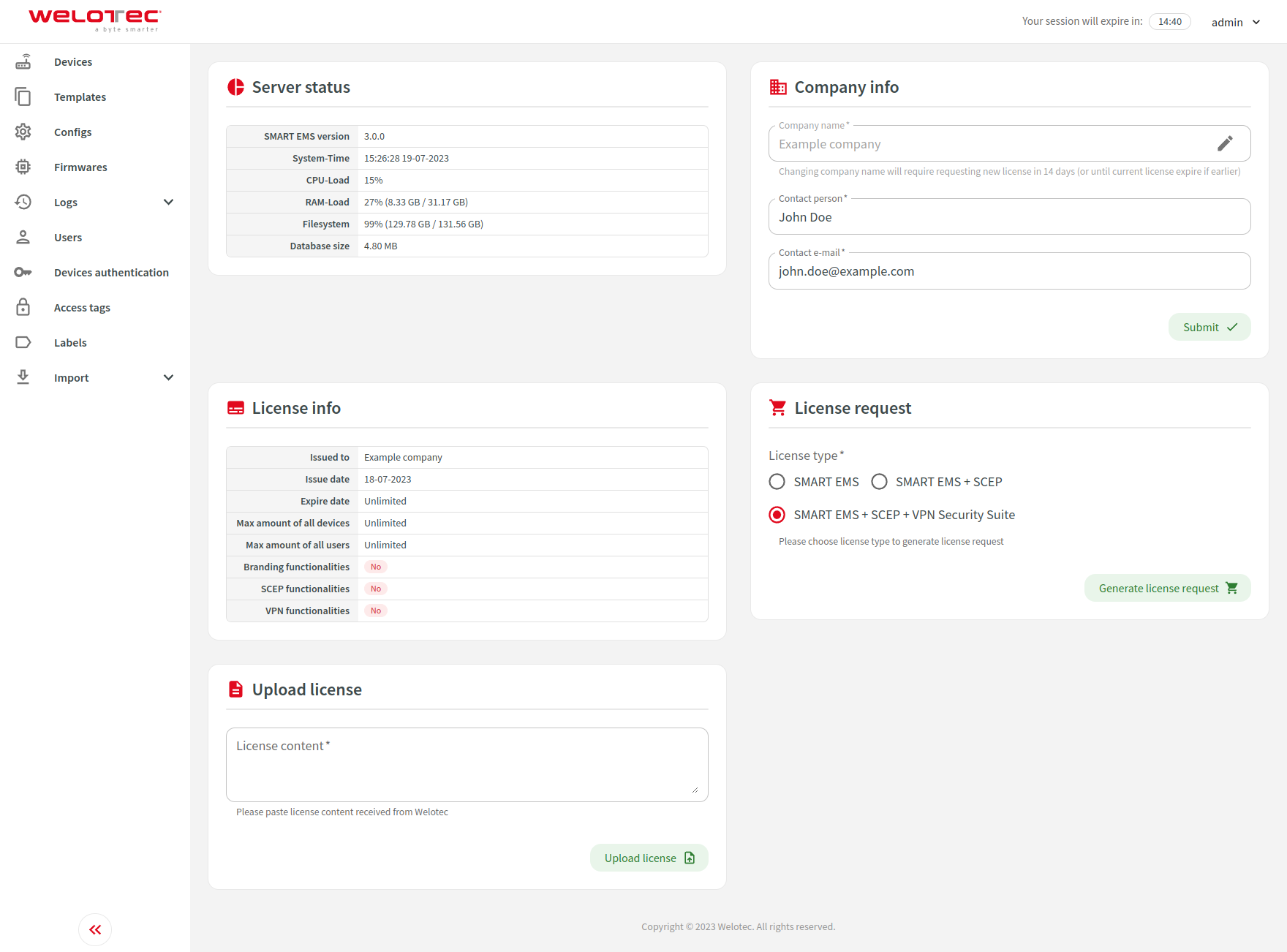The image size is (1287, 952).
Task: Click the License content resize handle
Action: coord(695,790)
